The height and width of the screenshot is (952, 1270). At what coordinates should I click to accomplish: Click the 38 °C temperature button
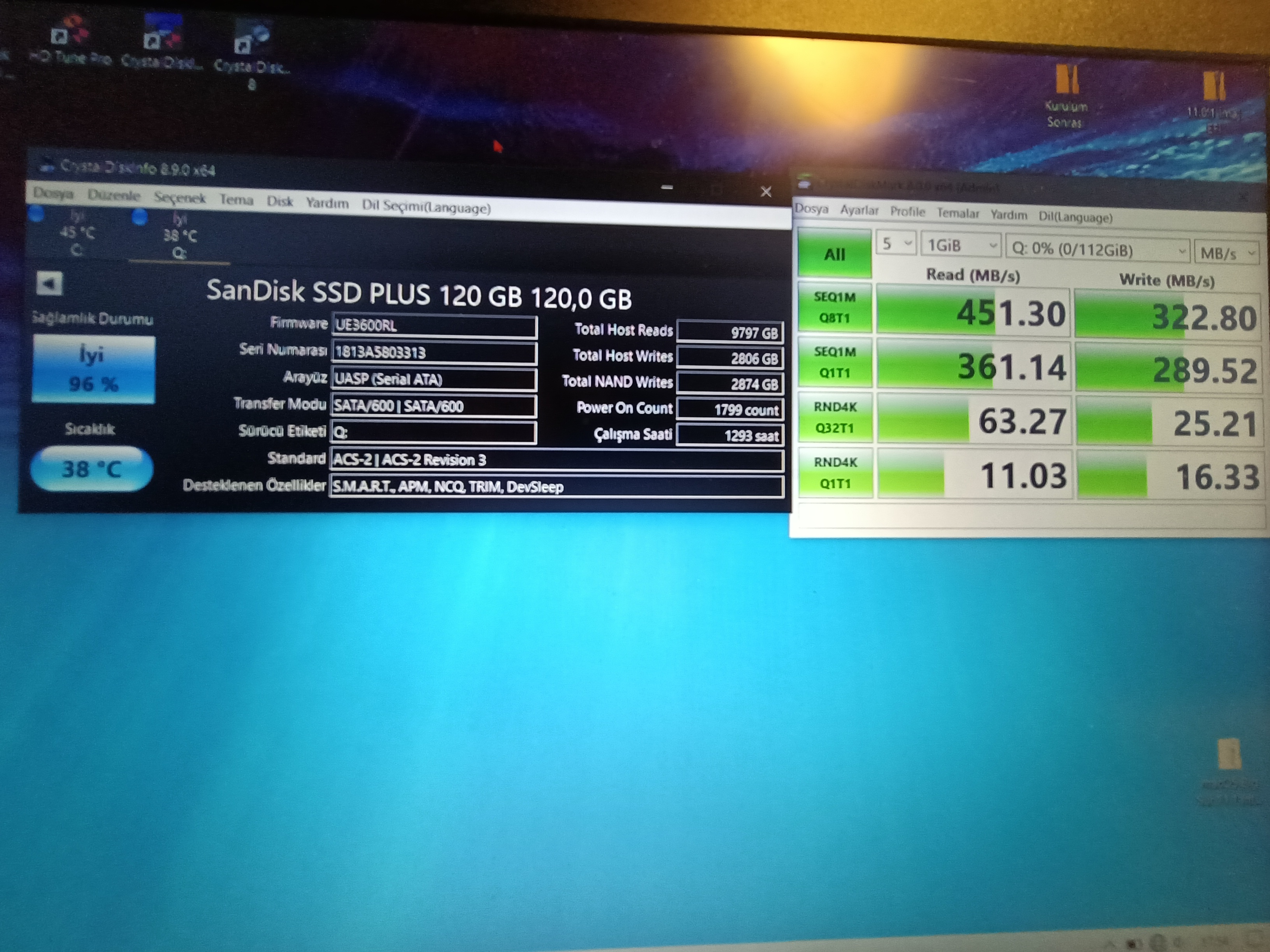coord(92,469)
